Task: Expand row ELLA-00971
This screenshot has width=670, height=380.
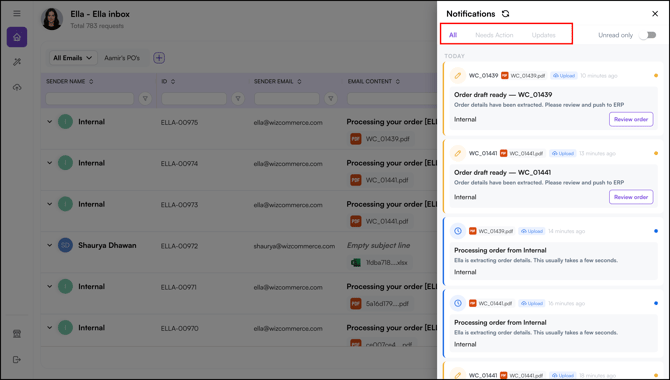Action: coord(50,286)
